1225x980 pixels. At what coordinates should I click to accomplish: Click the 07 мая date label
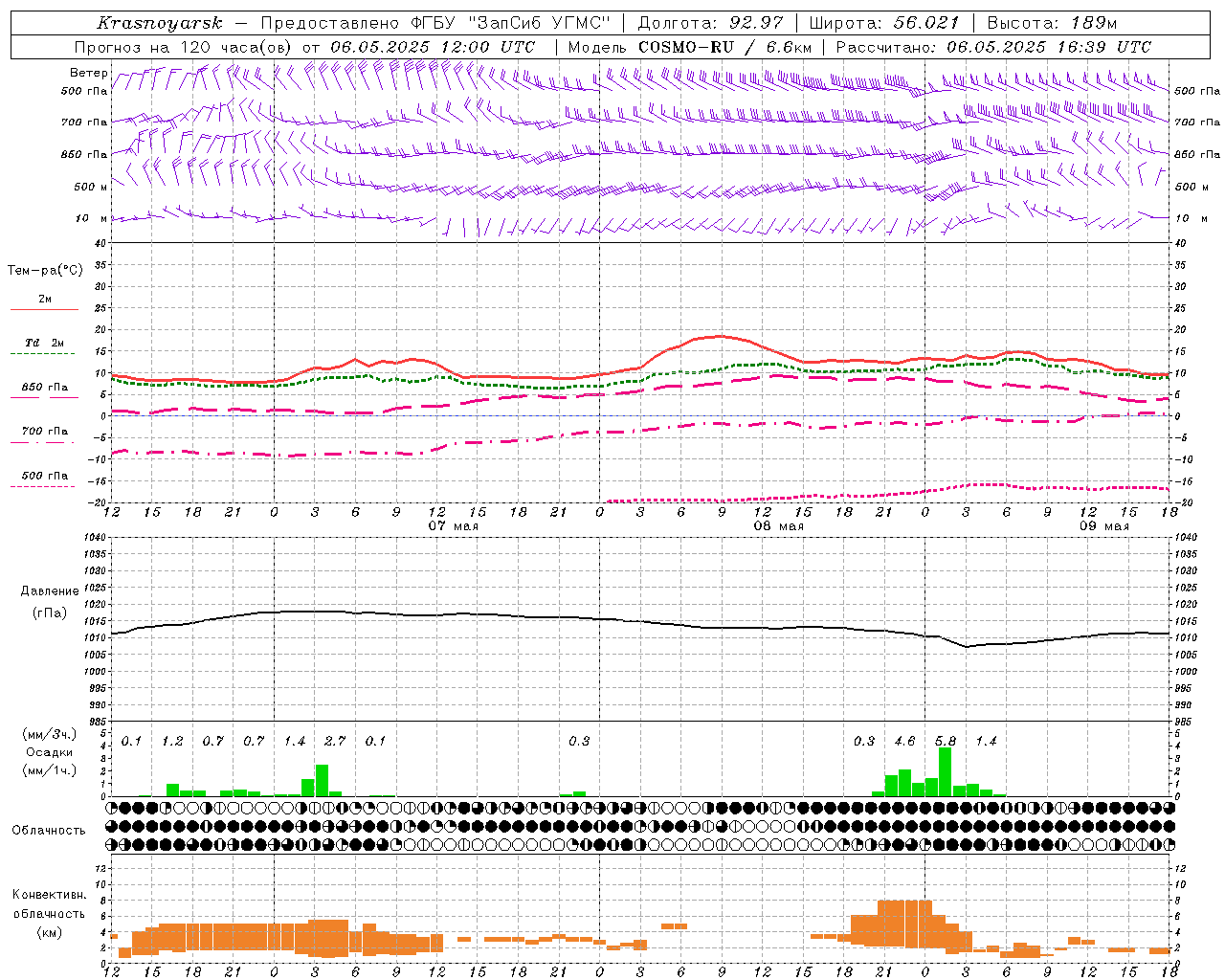point(454,526)
